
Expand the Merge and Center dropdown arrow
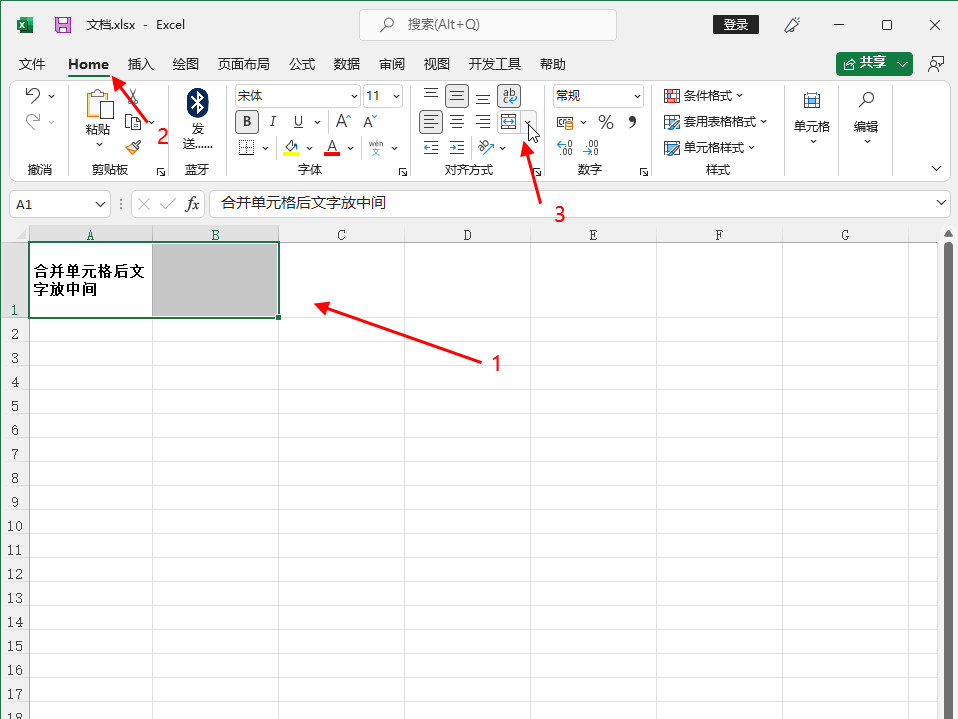coord(527,122)
